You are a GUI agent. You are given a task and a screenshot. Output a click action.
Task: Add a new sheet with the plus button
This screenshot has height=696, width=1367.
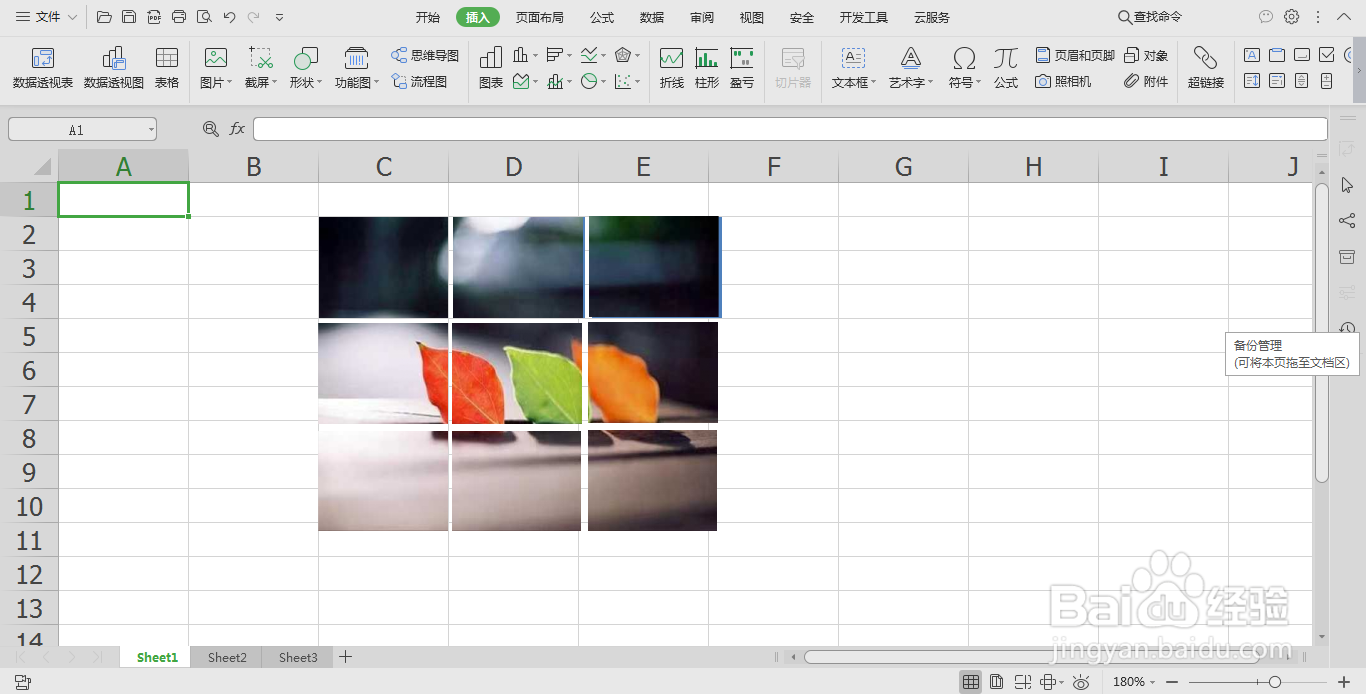(345, 657)
